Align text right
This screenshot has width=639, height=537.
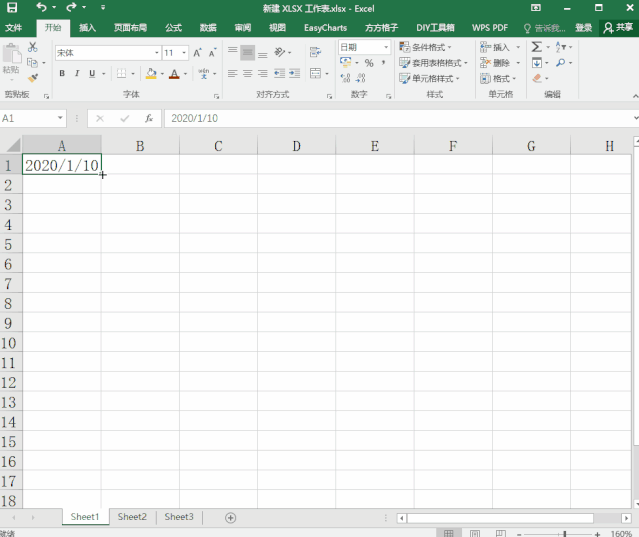263,73
